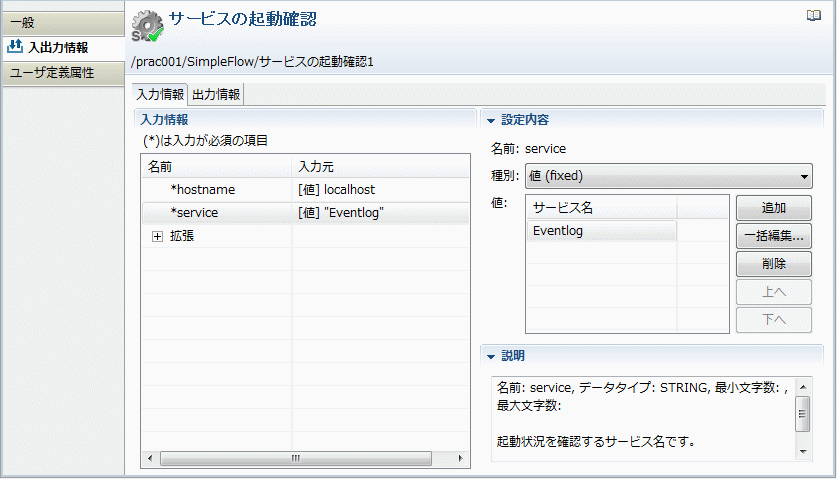
Task: Click the 入出力情報 sidebar icon
Action: pos(15,46)
